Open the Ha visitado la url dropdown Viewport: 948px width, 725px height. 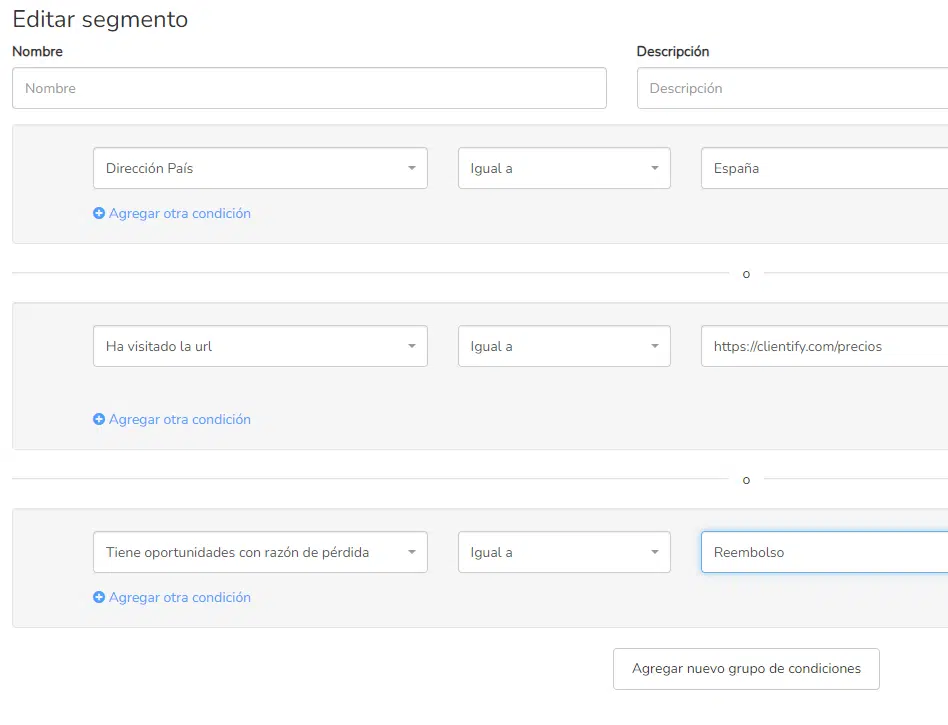260,346
